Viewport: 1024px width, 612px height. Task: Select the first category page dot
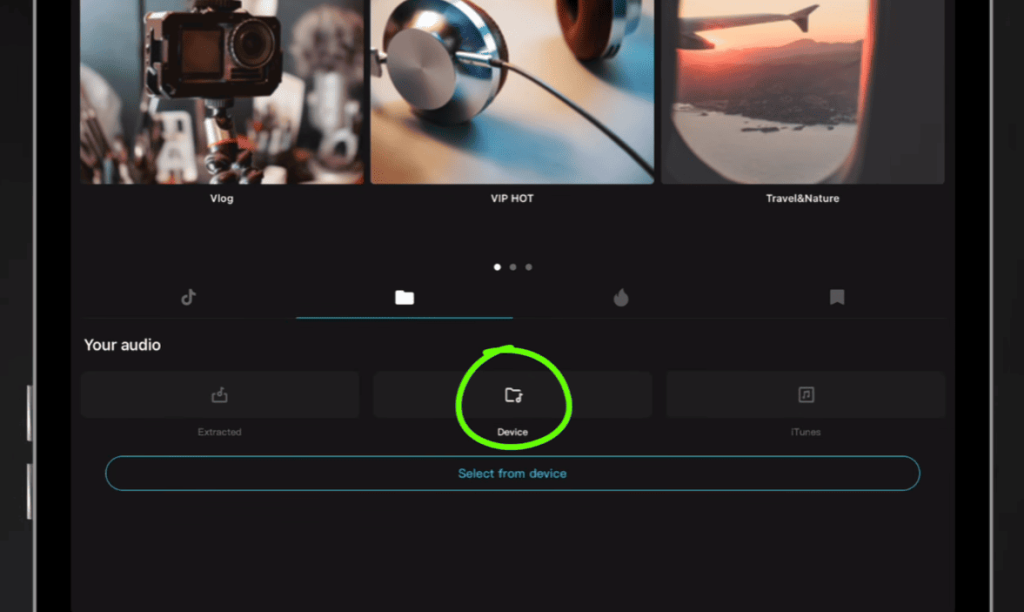[497, 267]
